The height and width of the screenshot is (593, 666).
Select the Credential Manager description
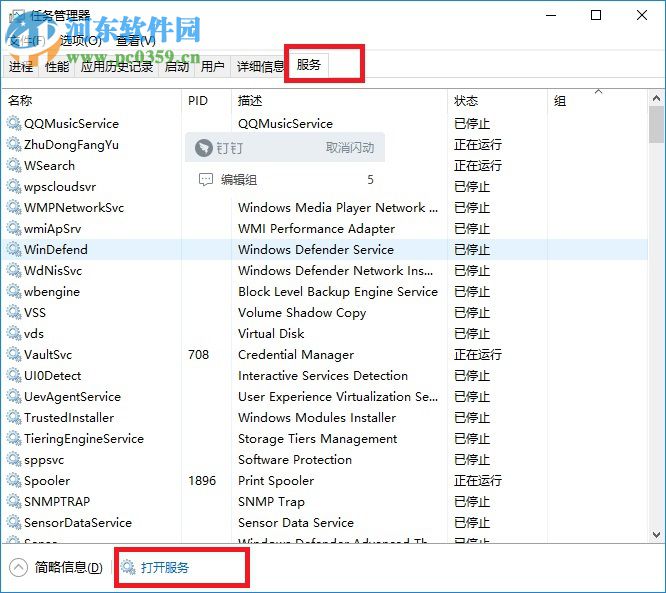(x=296, y=355)
